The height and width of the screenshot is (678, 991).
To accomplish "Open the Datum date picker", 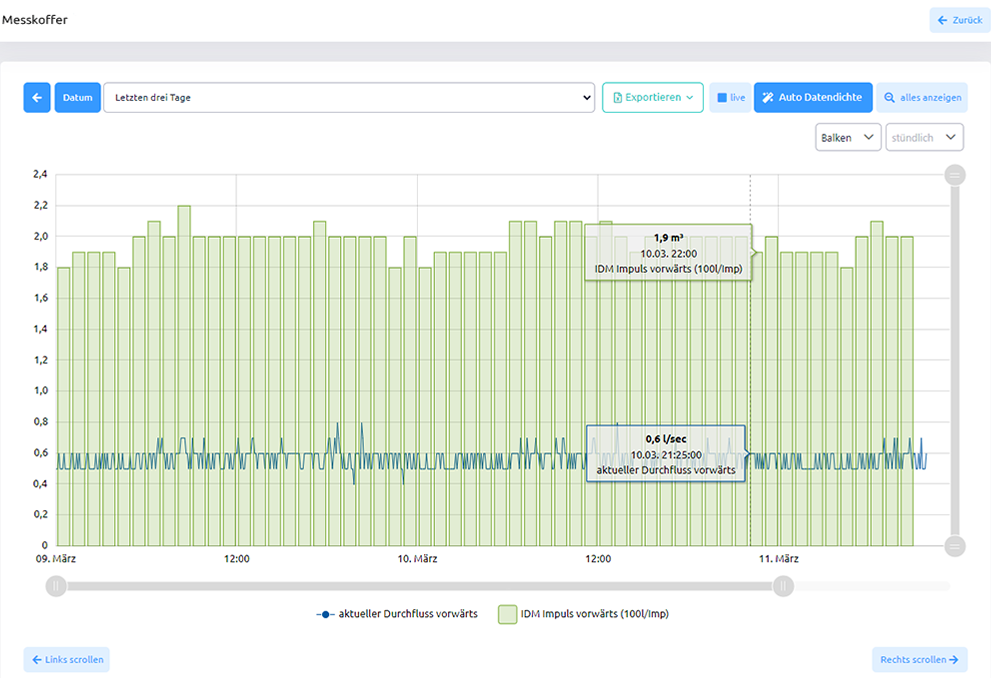I will [x=77, y=98].
